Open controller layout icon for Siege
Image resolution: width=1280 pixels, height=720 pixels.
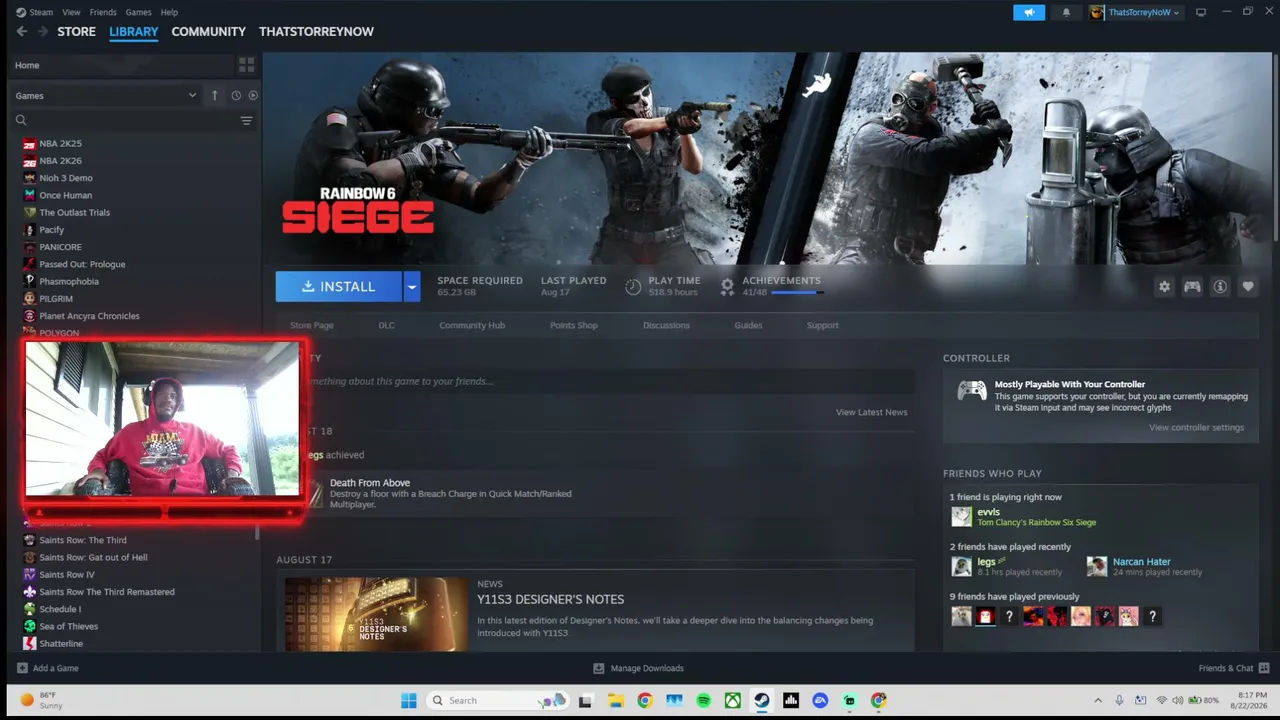[1192, 287]
